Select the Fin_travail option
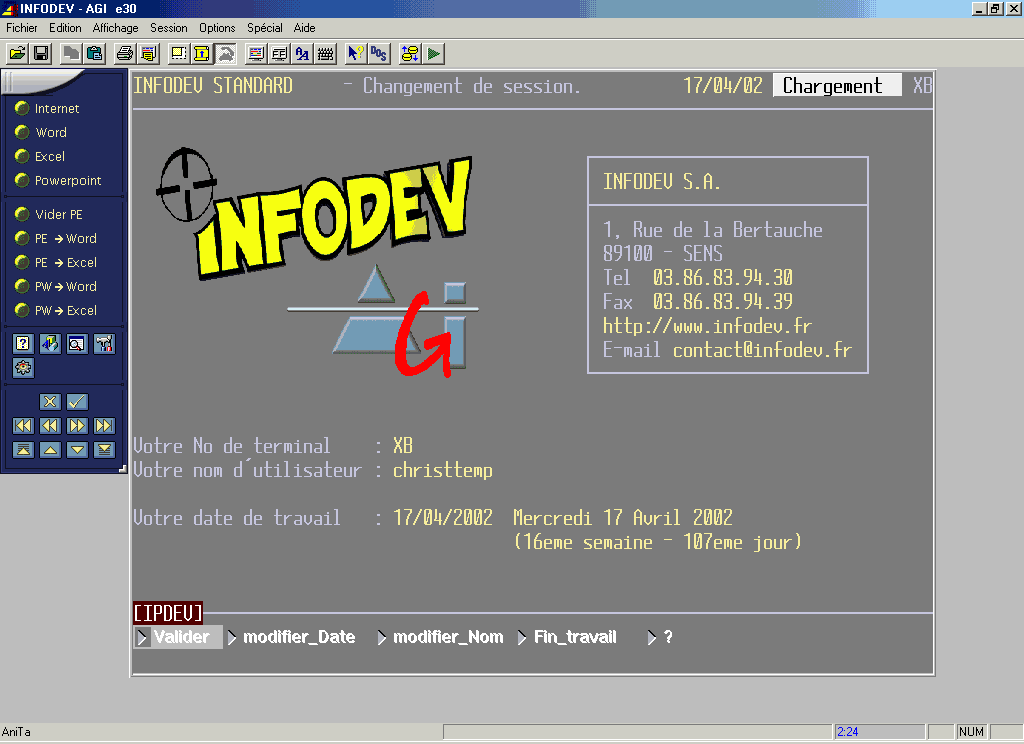Image resolution: width=1024 pixels, height=744 pixels. tap(568, 637)
